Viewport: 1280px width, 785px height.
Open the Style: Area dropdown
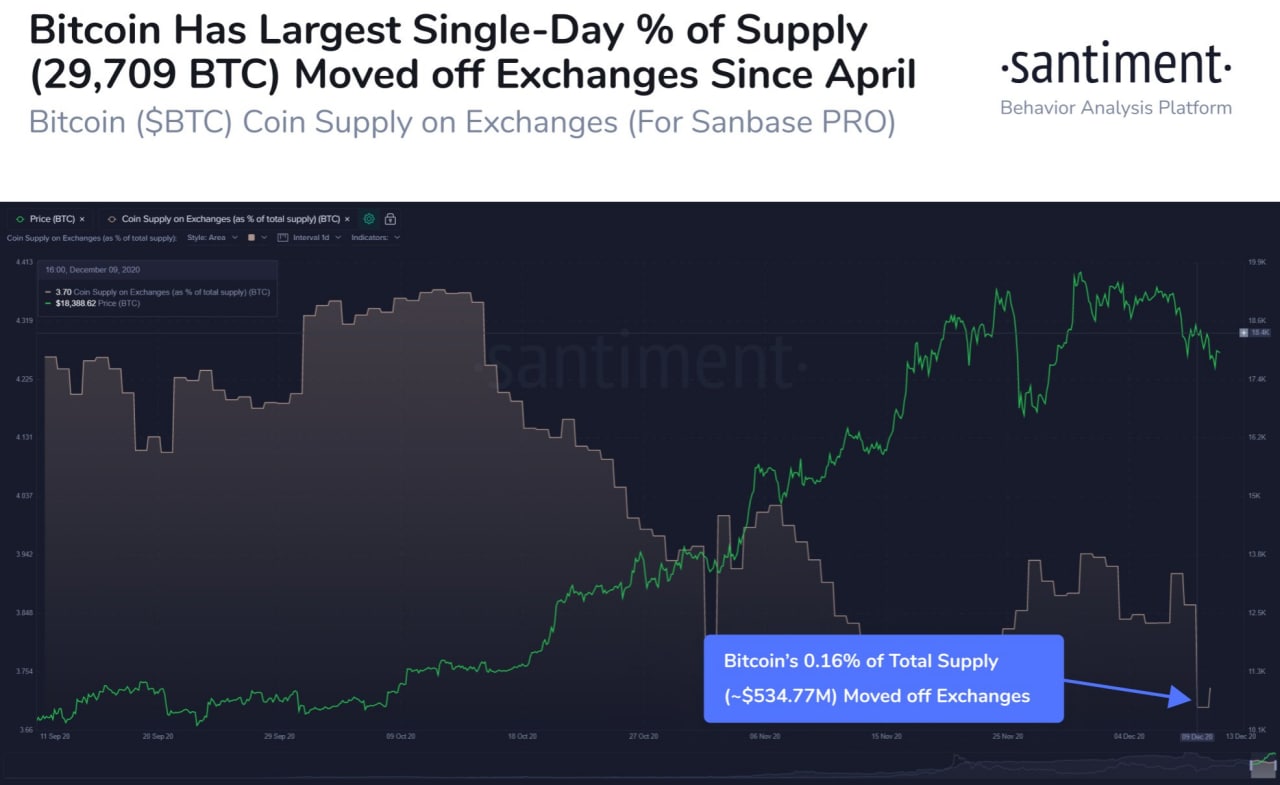coord(213,238)
